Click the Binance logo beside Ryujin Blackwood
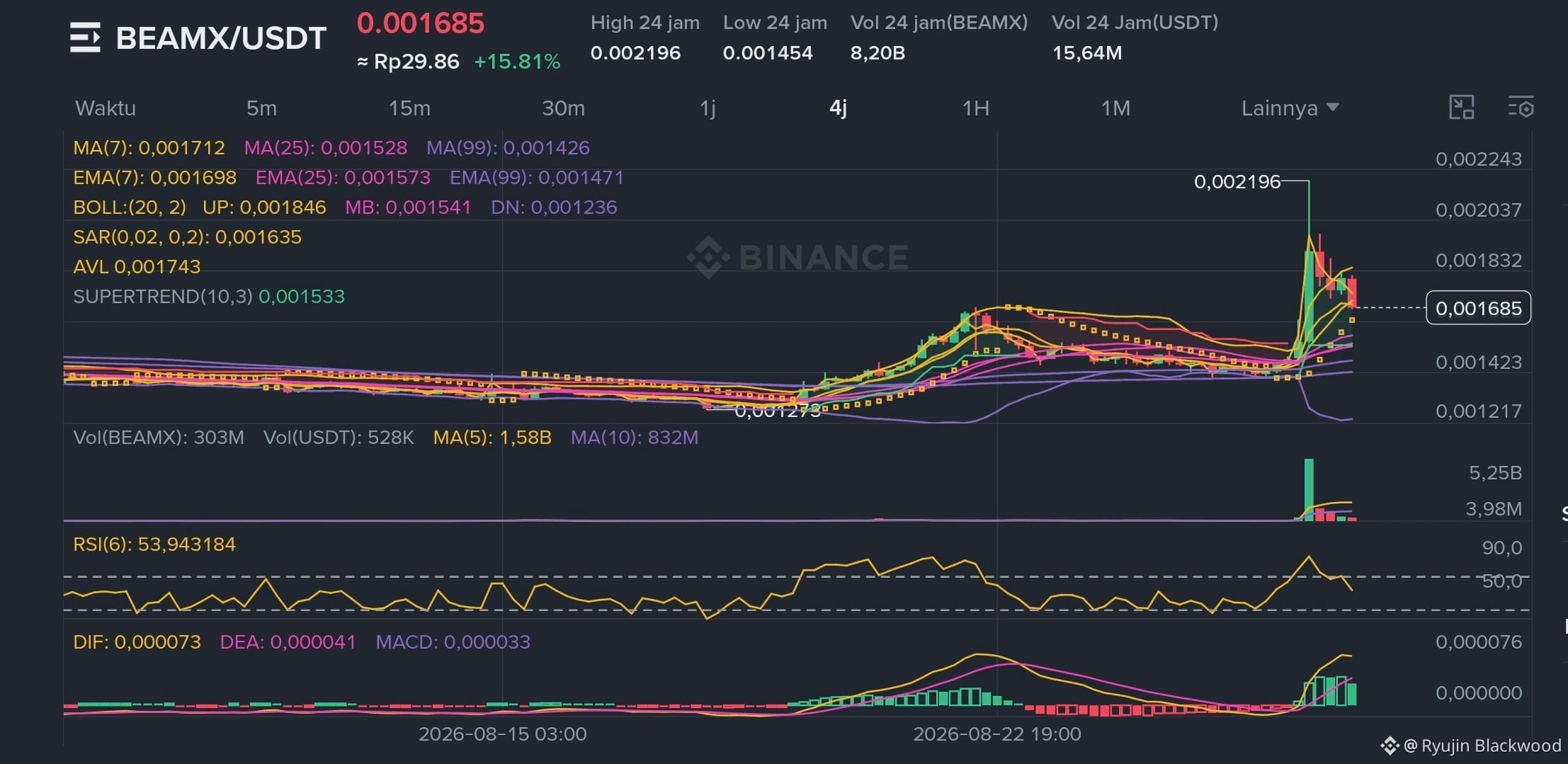This screenshot has height=764, width=1568. (x=1390, y=746)
